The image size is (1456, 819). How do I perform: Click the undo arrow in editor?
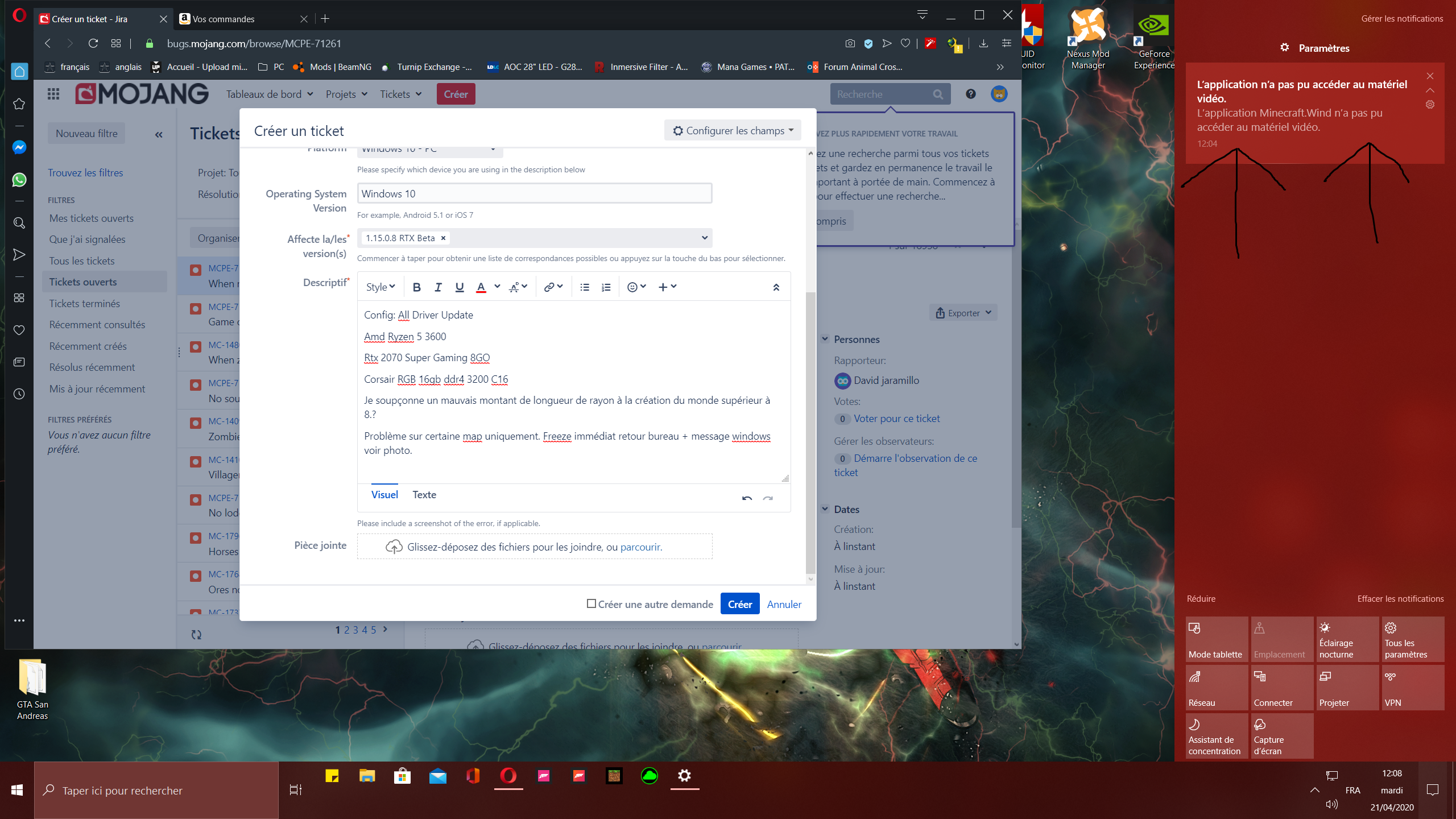point(747,498)
